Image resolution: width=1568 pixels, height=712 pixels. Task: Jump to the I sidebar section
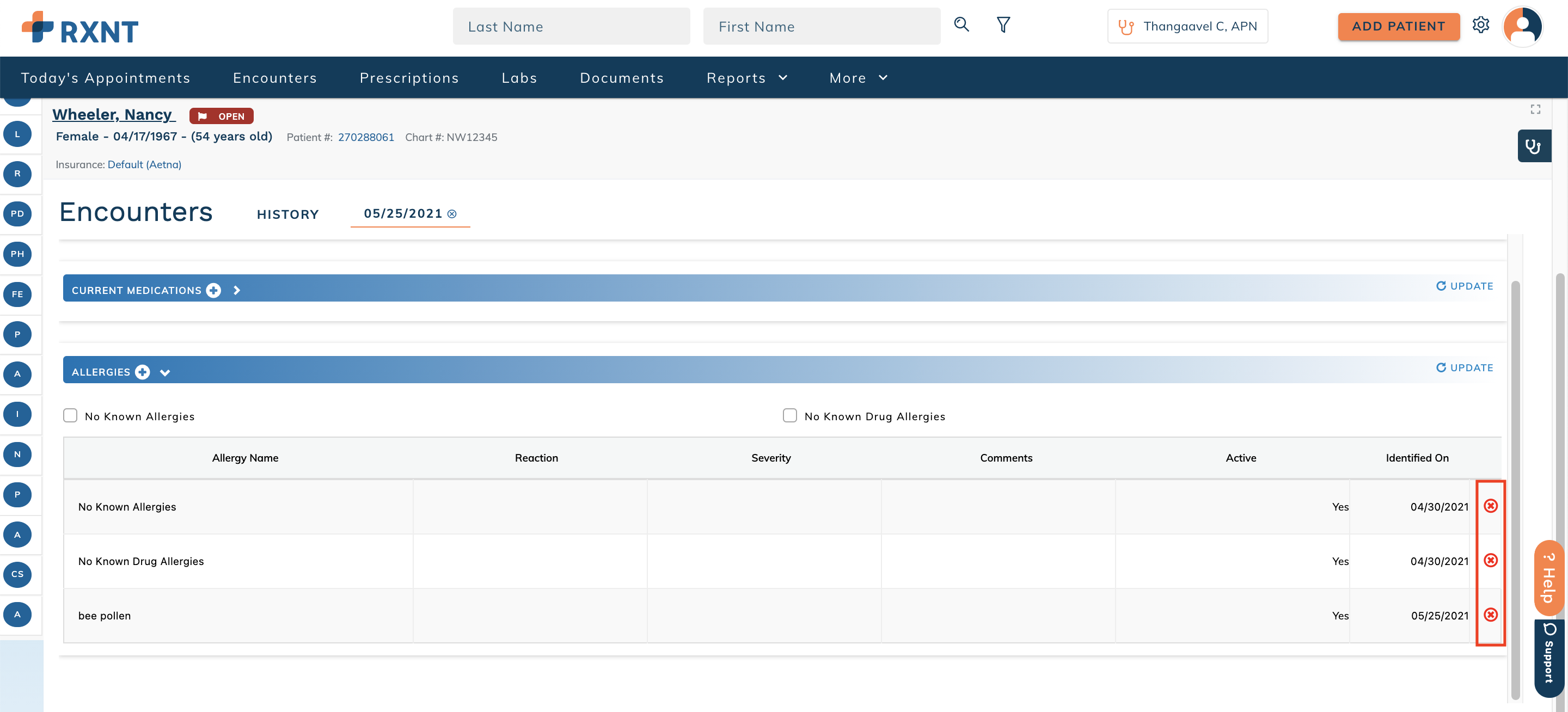click(x=17, y=414)
